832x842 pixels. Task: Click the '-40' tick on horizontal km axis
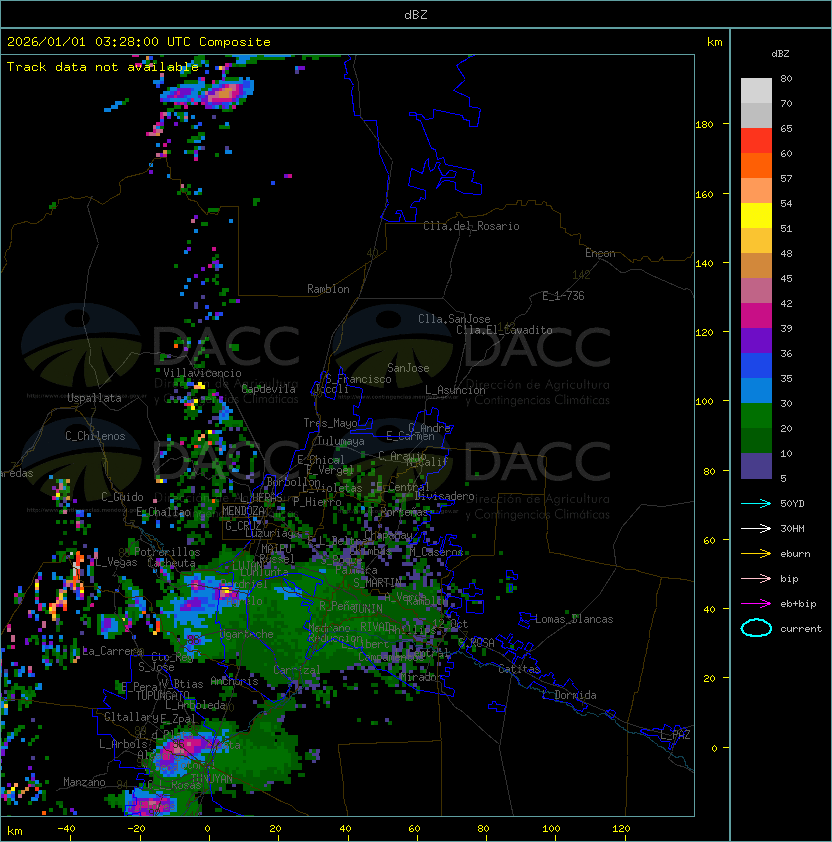click(x=66, y=828)
